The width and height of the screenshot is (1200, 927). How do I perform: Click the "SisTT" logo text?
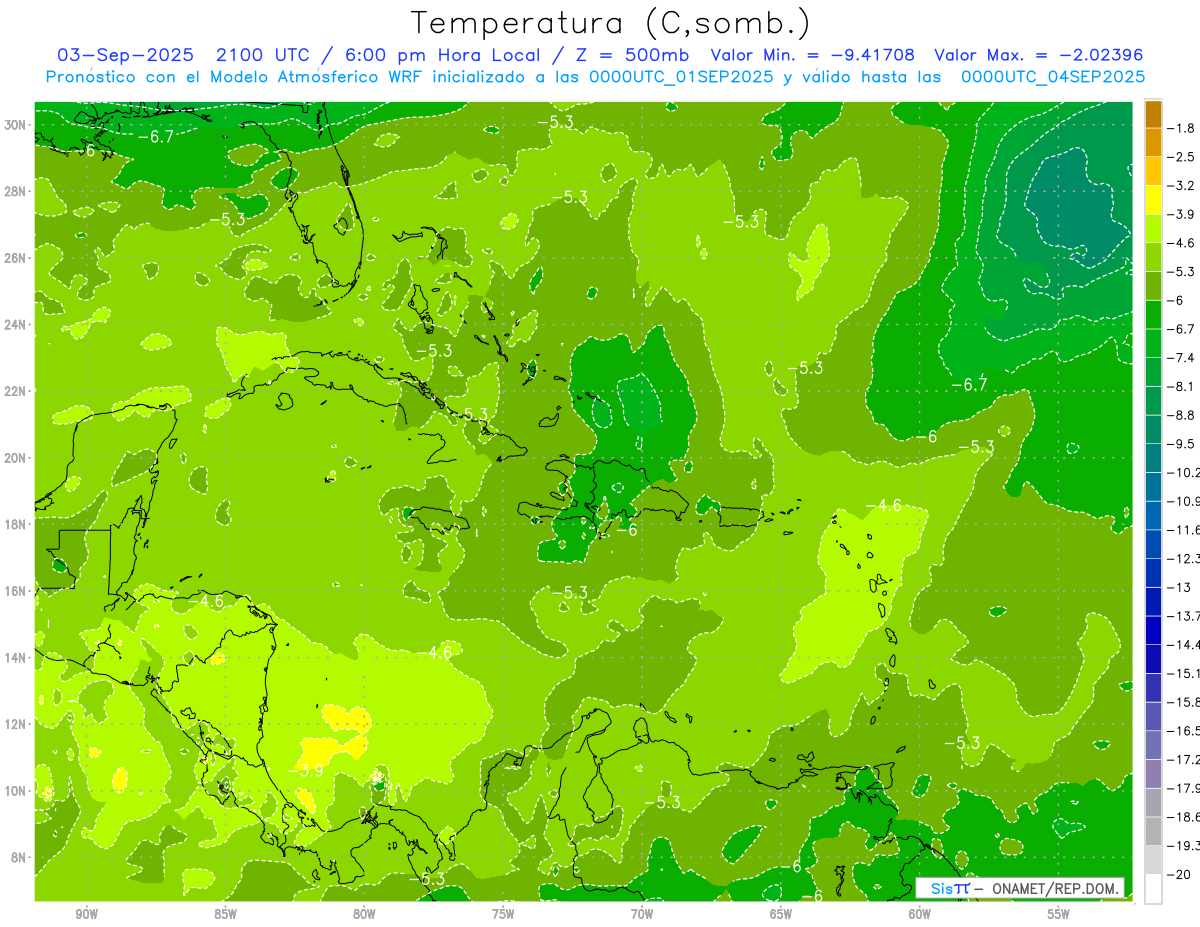coord(950,889)
